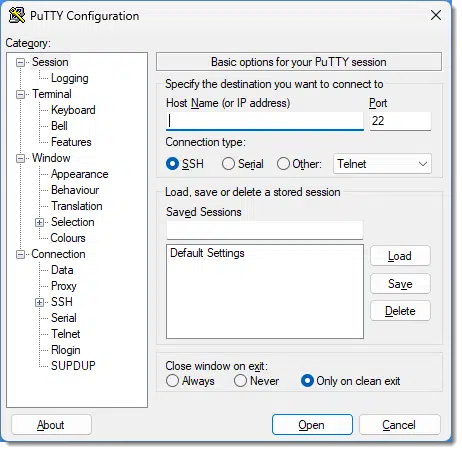
Task: Open SUPDUP settings panel
Action: click(x=73, y=366)
